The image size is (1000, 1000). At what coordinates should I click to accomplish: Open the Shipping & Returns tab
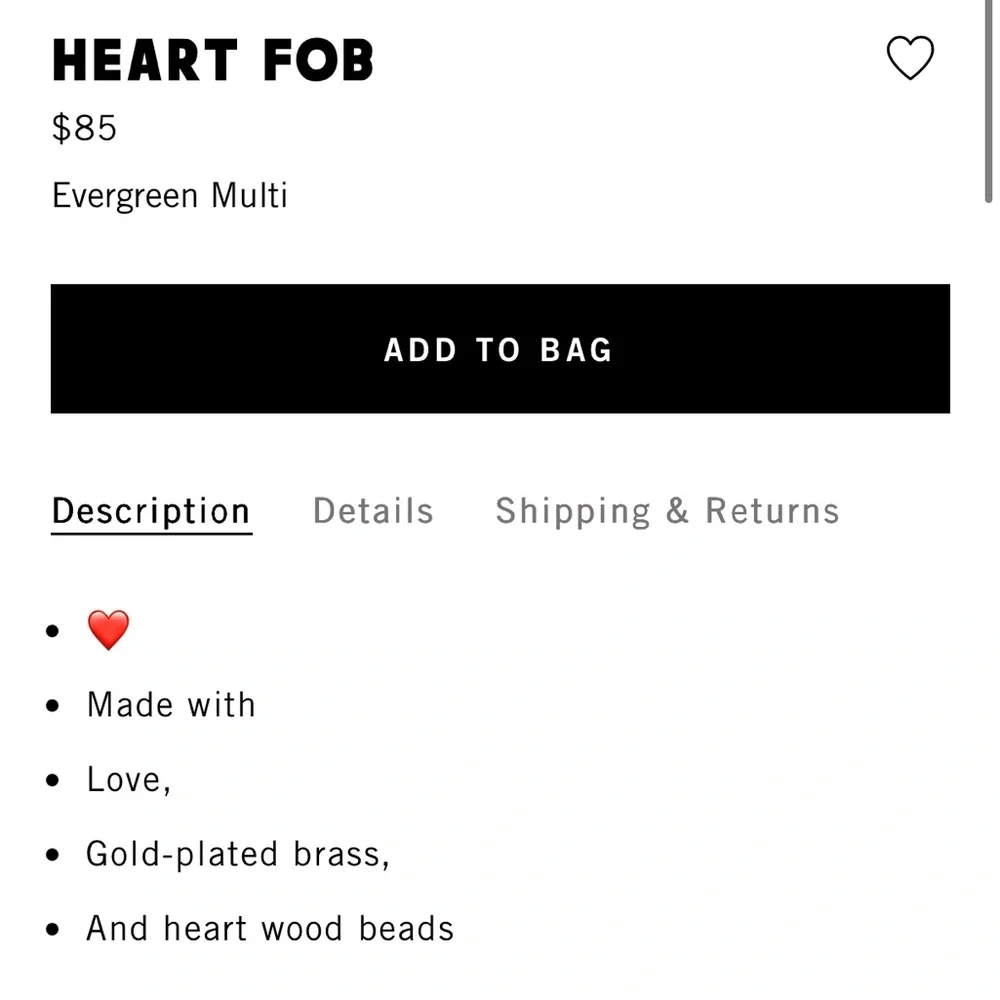(667, 511)
